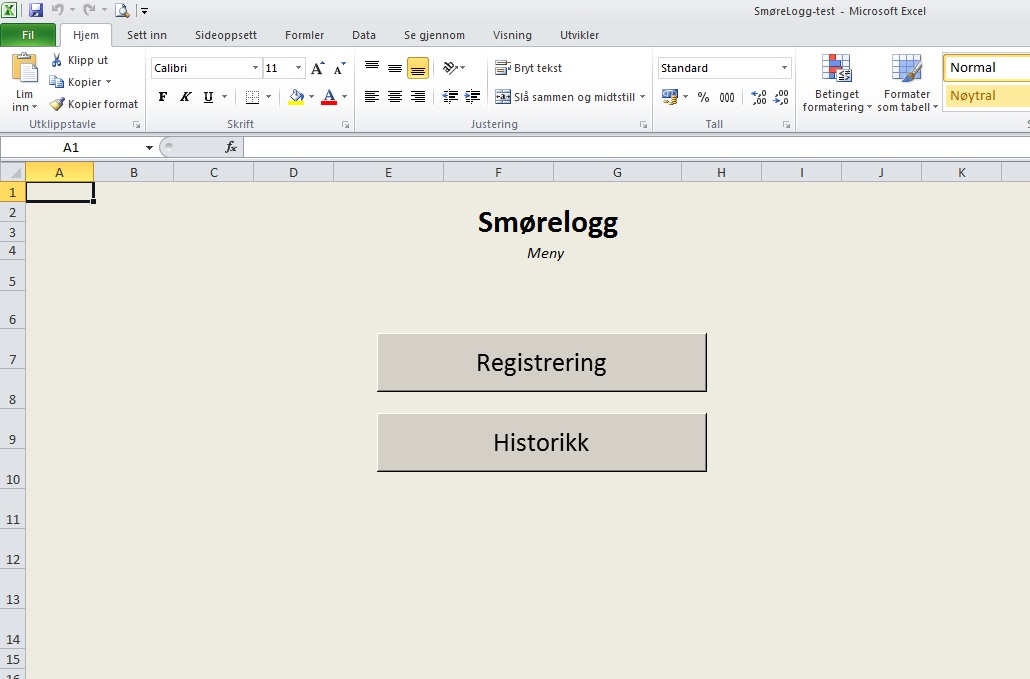1030x679 pixels.
Task: Open Tall number dialog launcher
Action: click(x=786, y=125)
